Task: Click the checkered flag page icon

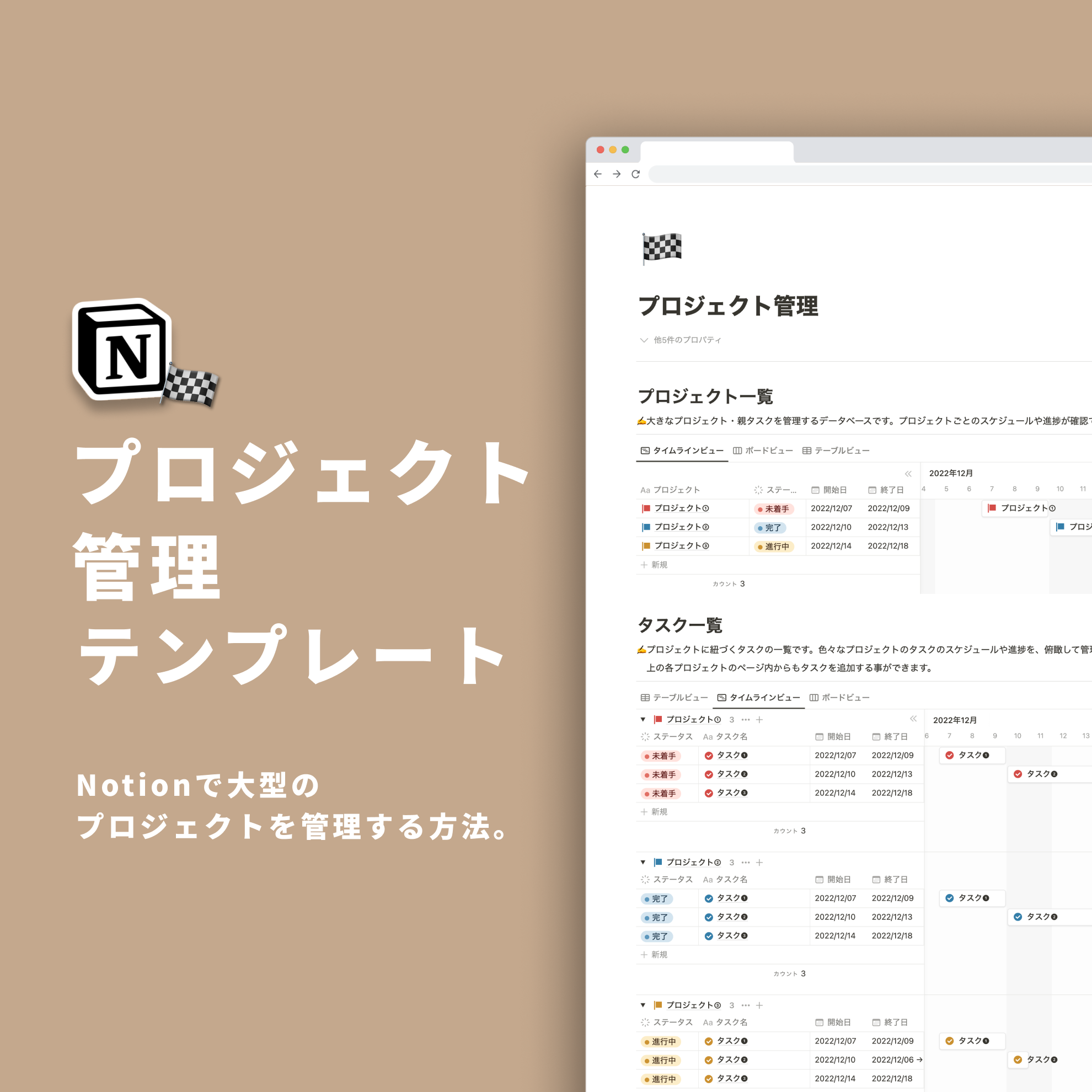Action: coord(662,248)
